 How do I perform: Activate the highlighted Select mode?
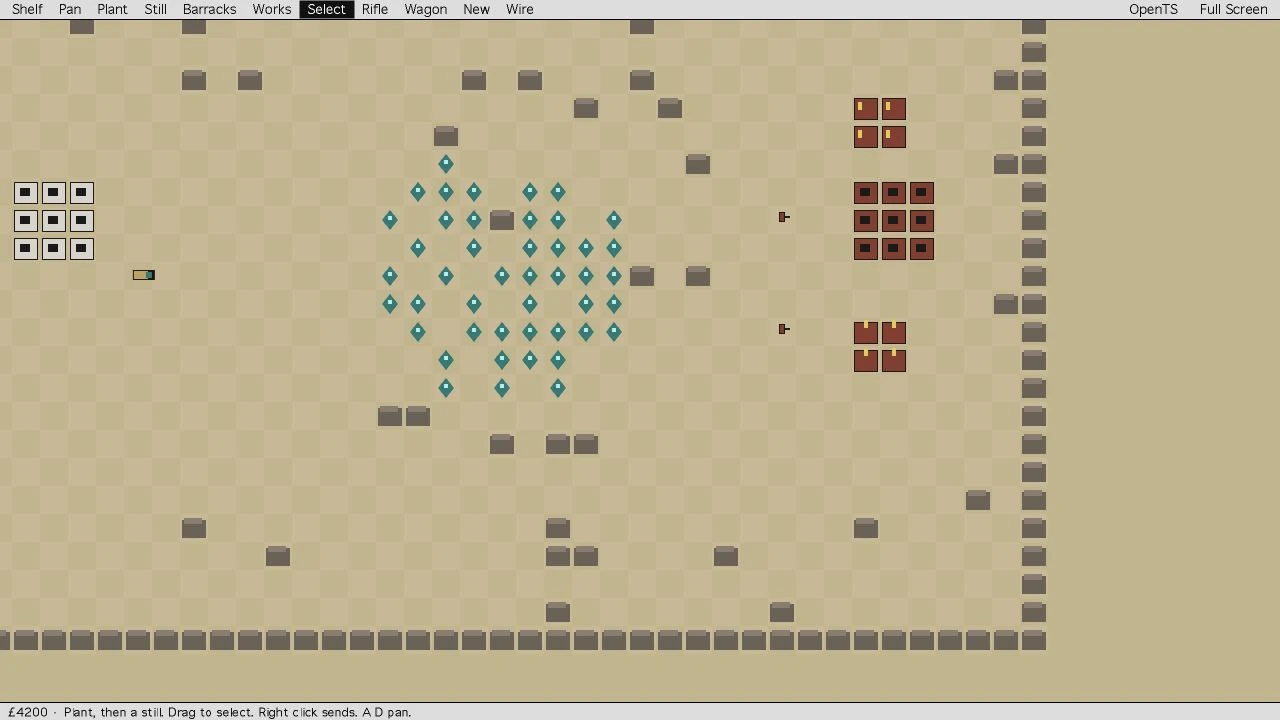[326, 9]
